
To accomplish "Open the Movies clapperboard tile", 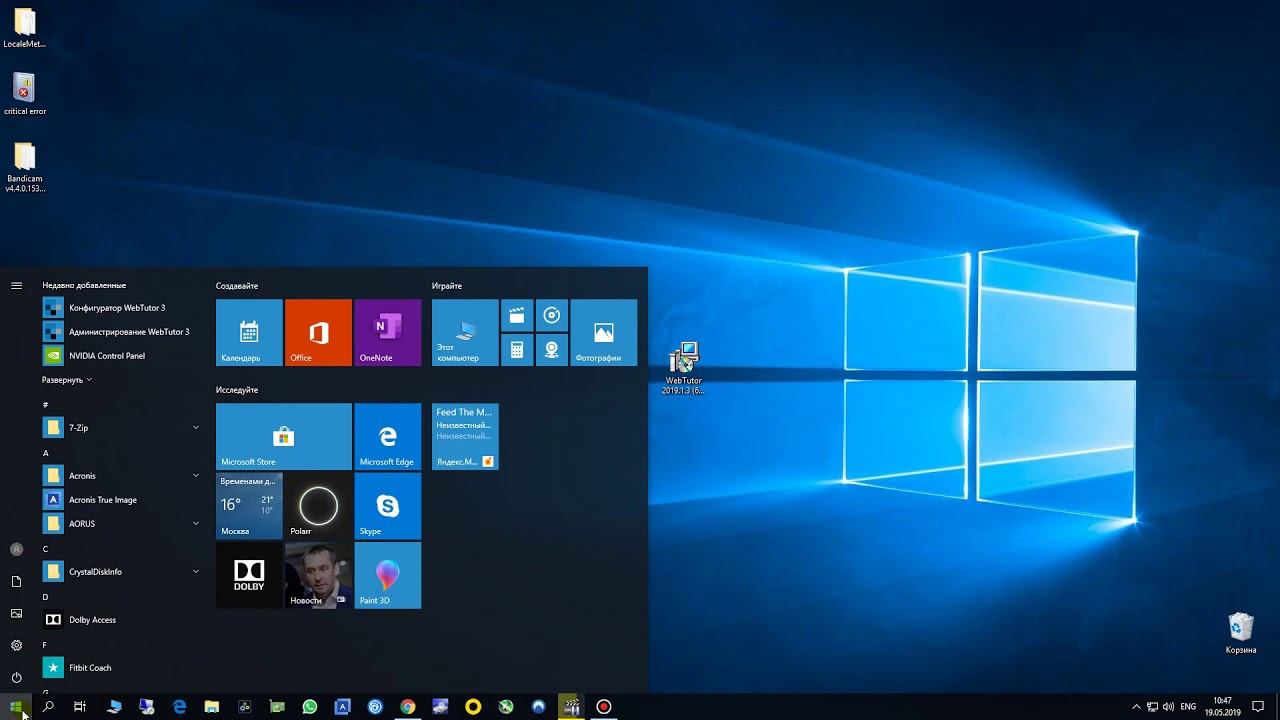I will pyautogui.click(x=517, y=315).
